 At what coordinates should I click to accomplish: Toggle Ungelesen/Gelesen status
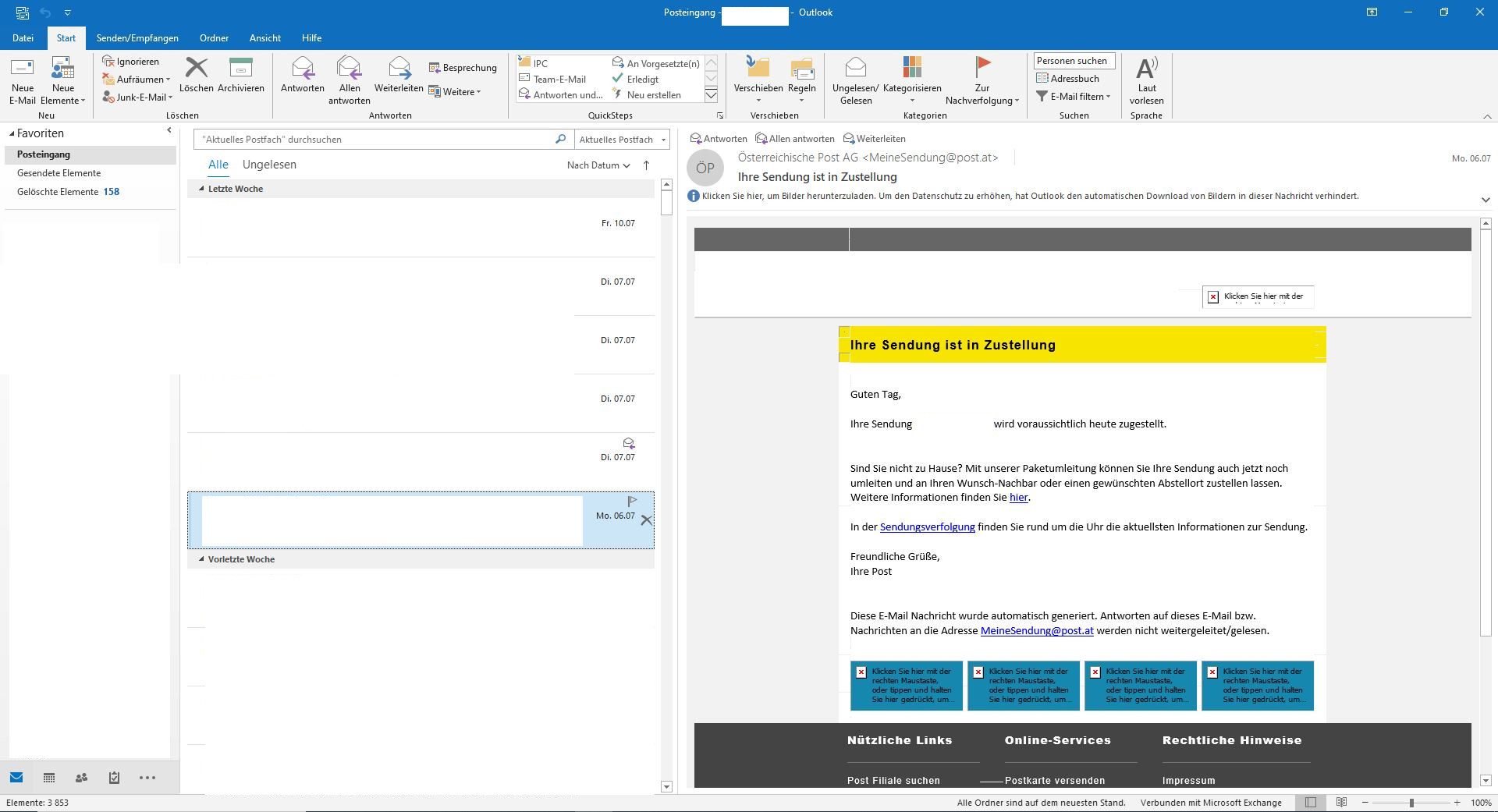856,80
